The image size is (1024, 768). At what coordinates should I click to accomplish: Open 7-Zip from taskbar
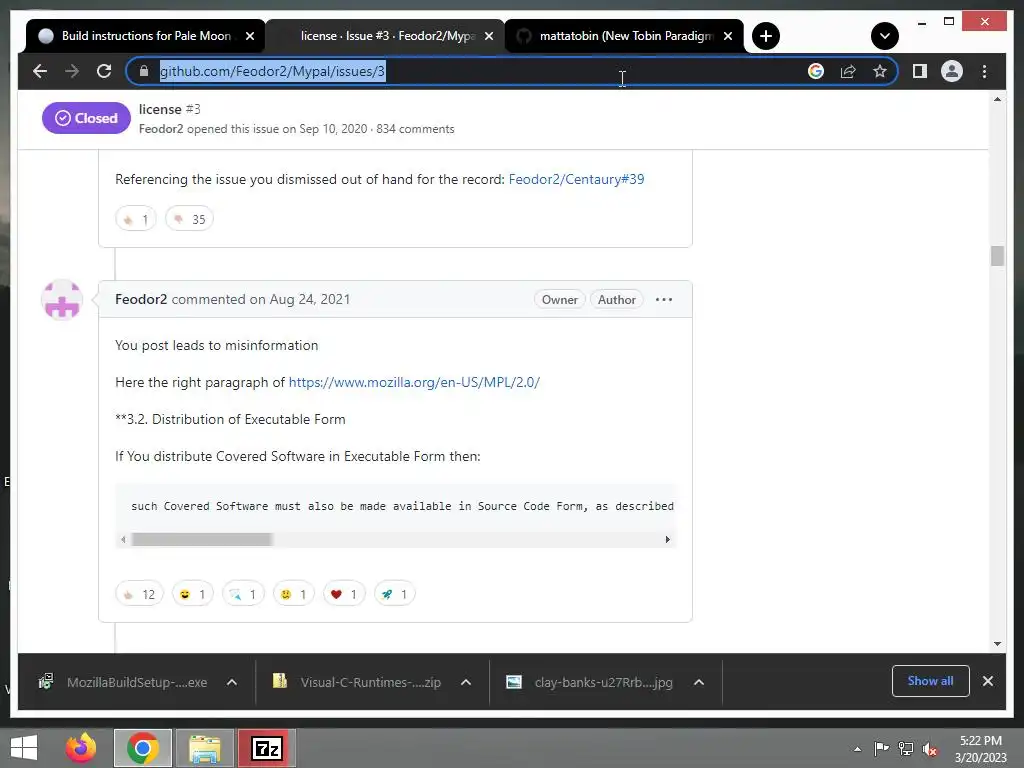tap(266, 748)
